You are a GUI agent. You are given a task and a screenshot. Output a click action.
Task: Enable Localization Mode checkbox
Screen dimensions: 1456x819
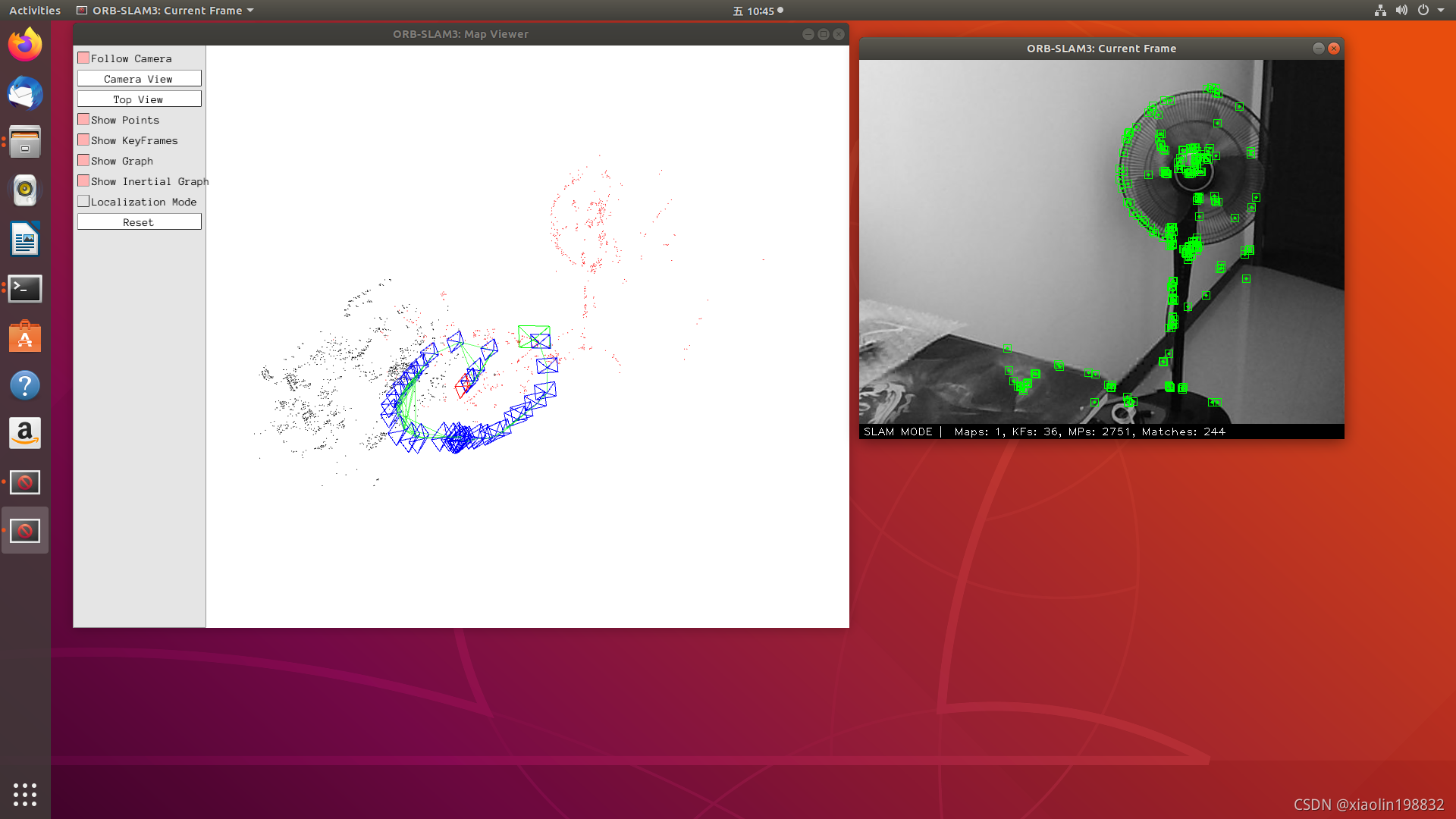tap(83, 201)
